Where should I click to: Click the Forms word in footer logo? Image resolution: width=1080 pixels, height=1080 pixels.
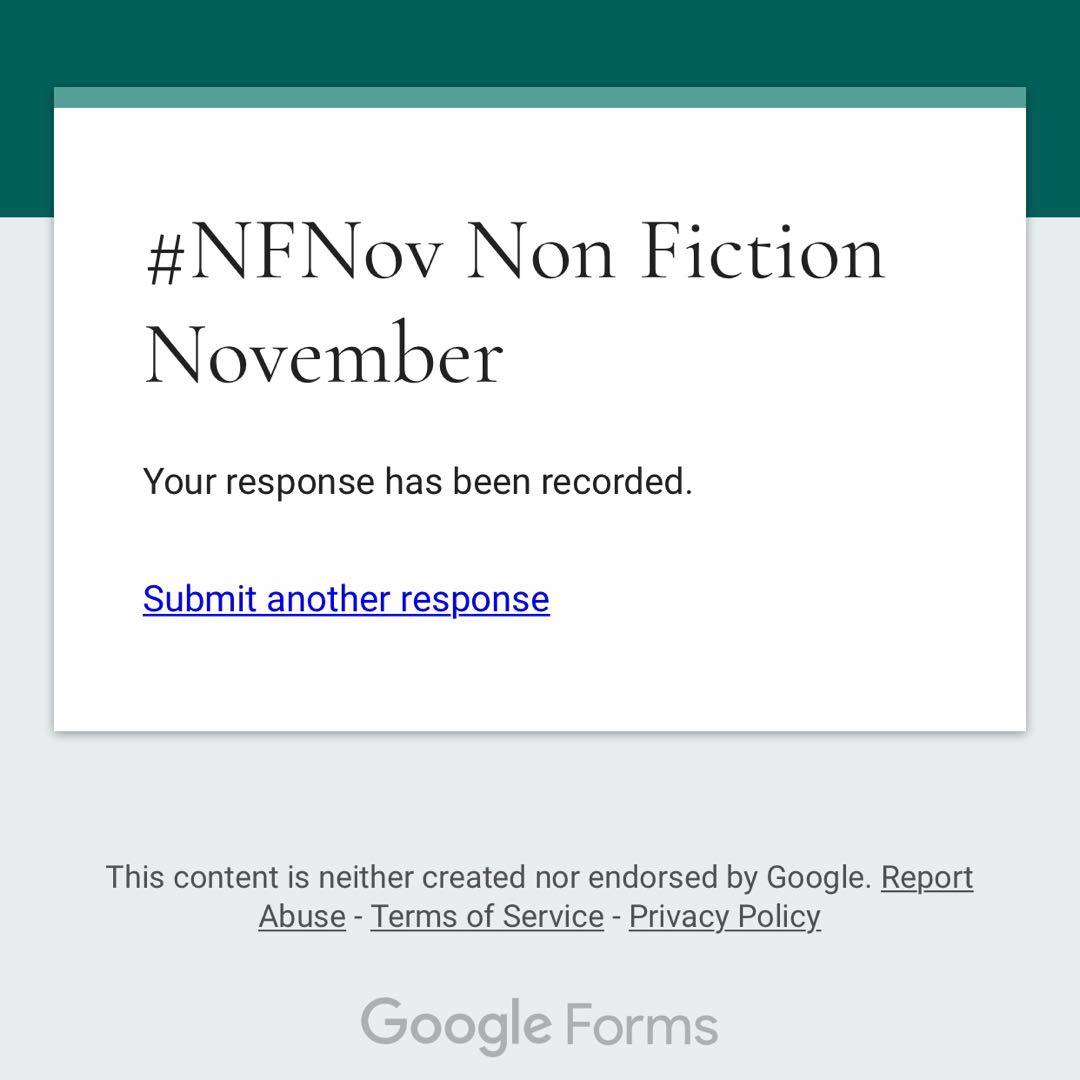[x=641, y=1025]
